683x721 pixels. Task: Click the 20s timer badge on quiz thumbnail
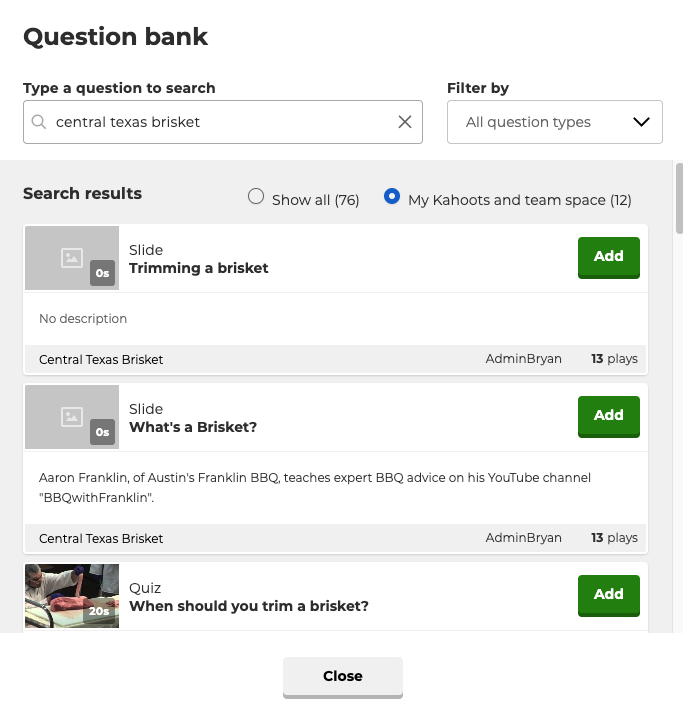tap(99, 611)
